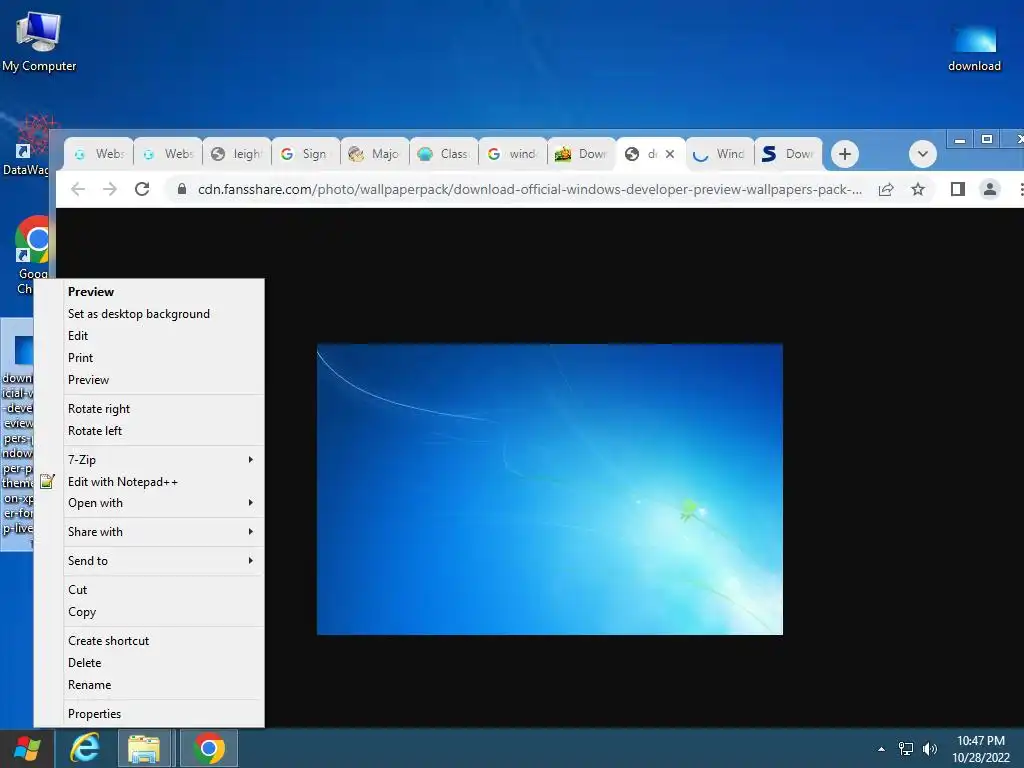Choose Edit in context menu
Screen dimensions: 1024x768
pos(163,336)
